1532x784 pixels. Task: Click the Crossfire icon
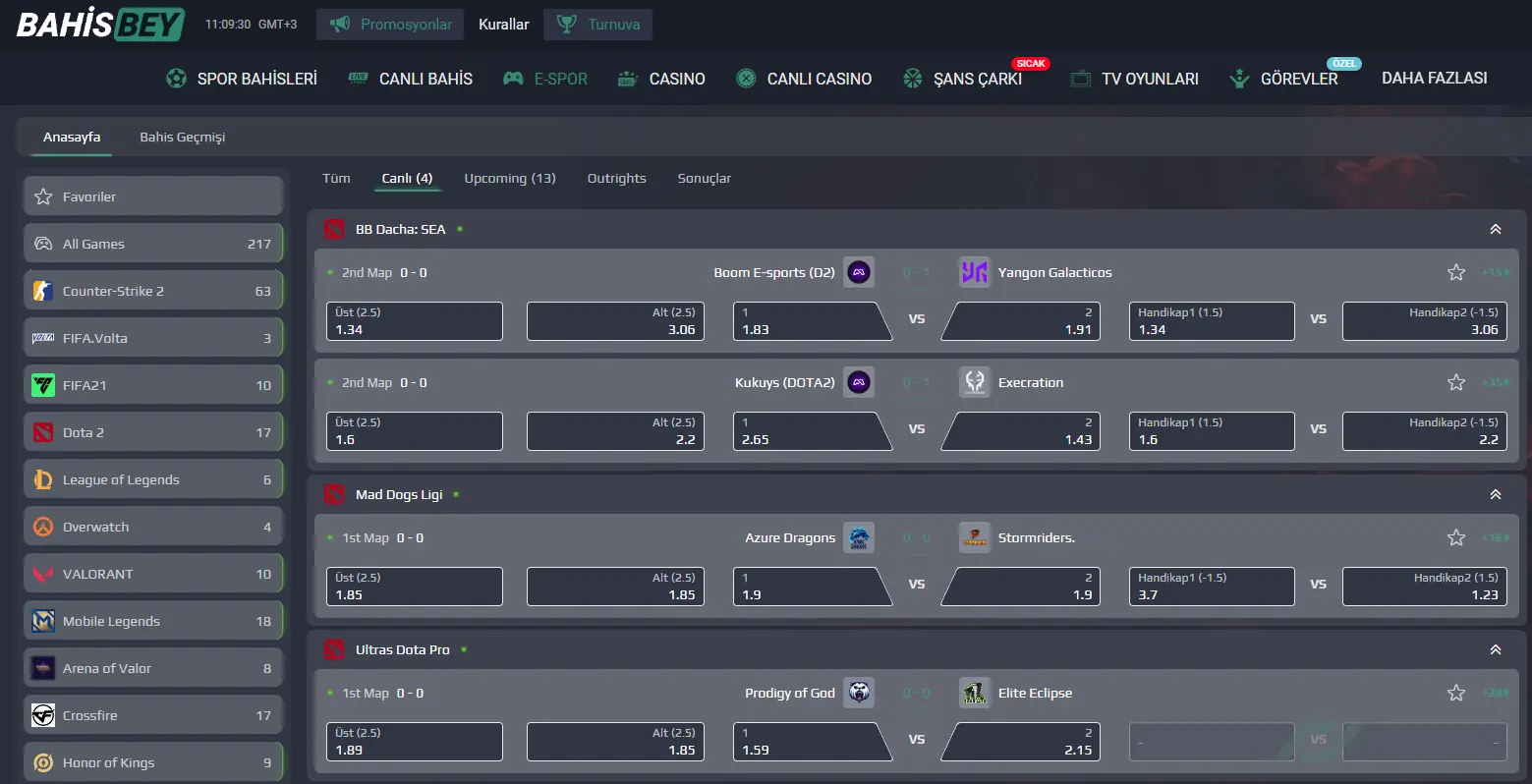(43, 715)
